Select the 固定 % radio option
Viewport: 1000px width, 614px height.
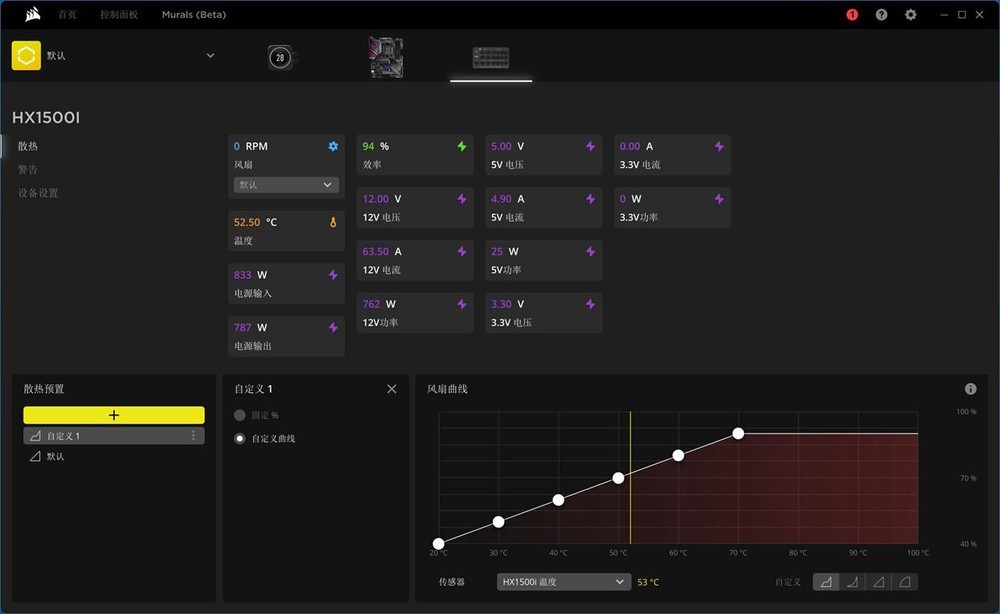[240, 415]
